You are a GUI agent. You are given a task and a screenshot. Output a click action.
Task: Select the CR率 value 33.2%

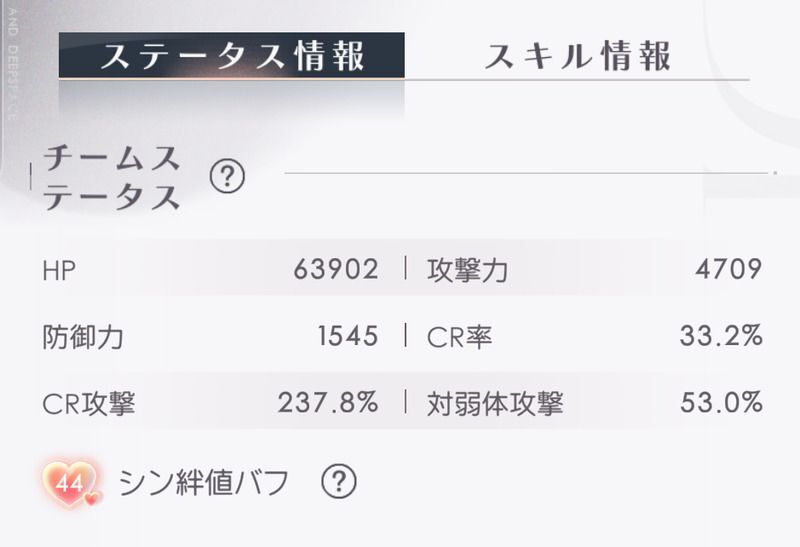(720, 336)
